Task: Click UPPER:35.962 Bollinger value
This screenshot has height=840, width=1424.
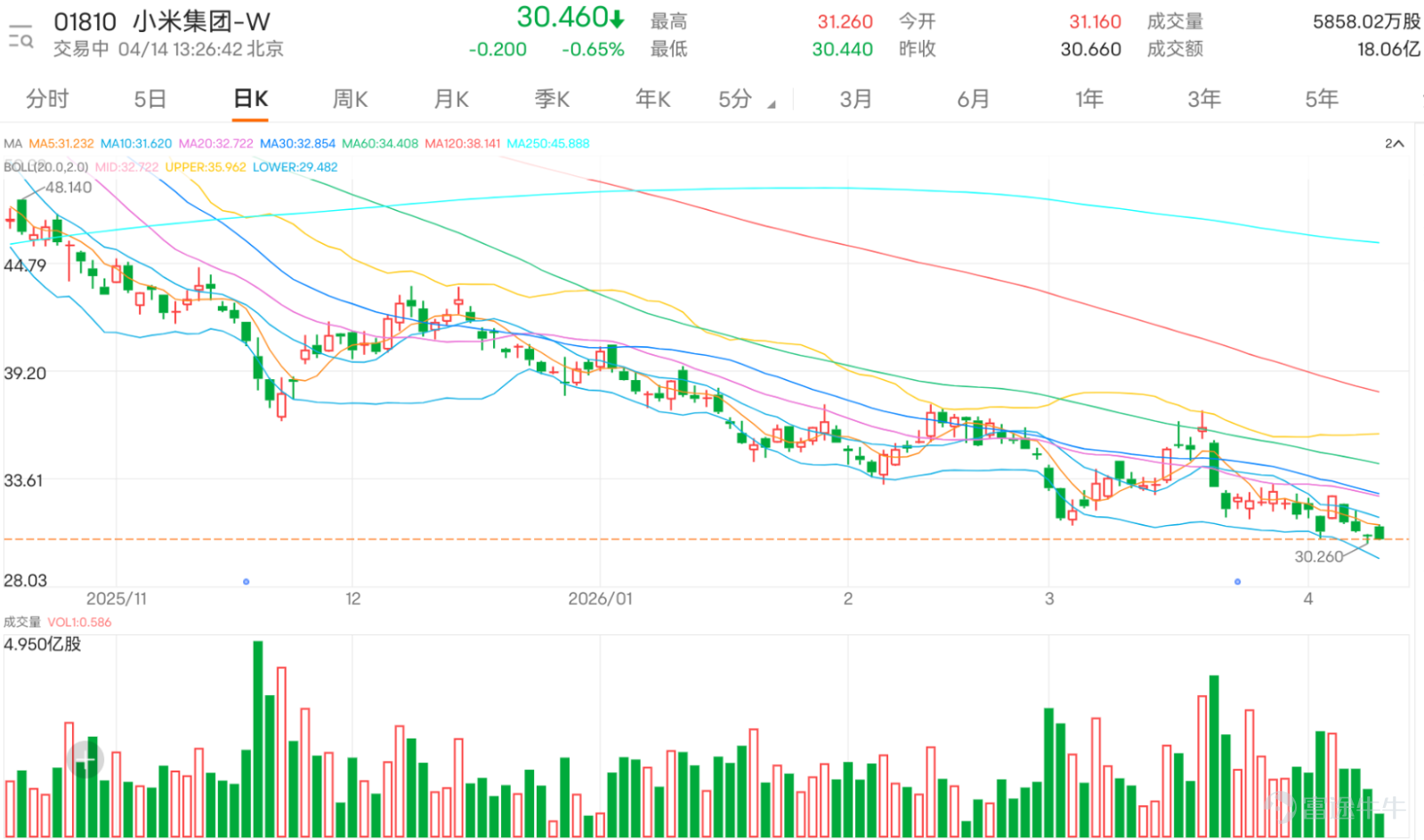Action: pyautogui.click(x=206, y=166)
